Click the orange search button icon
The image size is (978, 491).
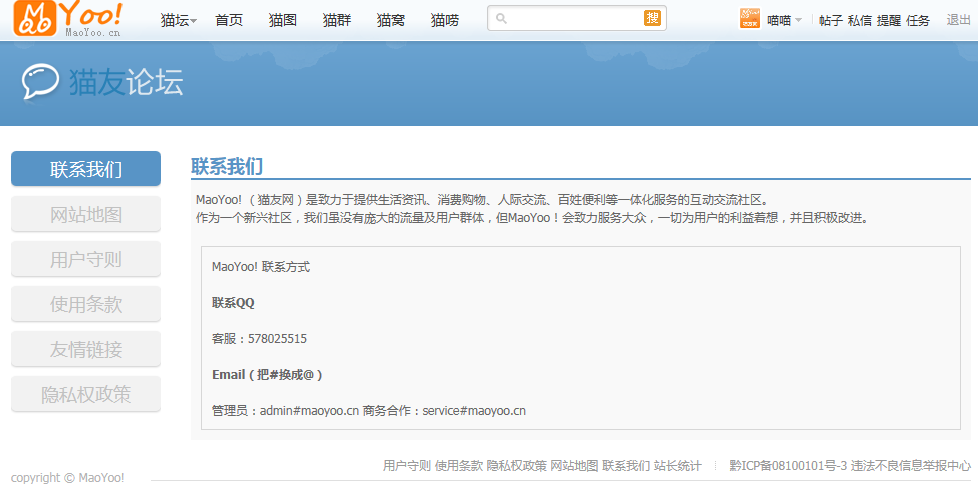(x=652, y=18)
